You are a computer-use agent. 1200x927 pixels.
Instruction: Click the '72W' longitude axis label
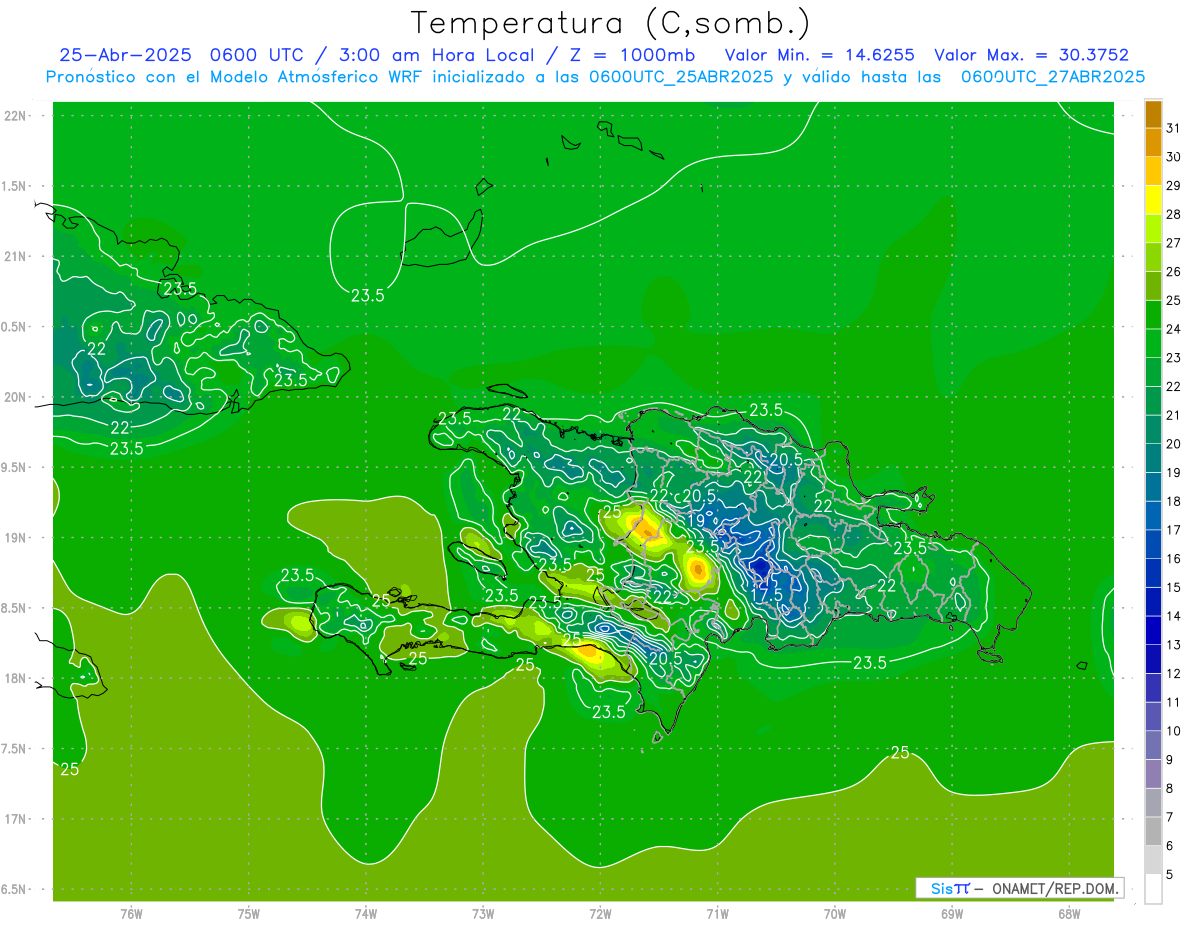pos(600,914)
